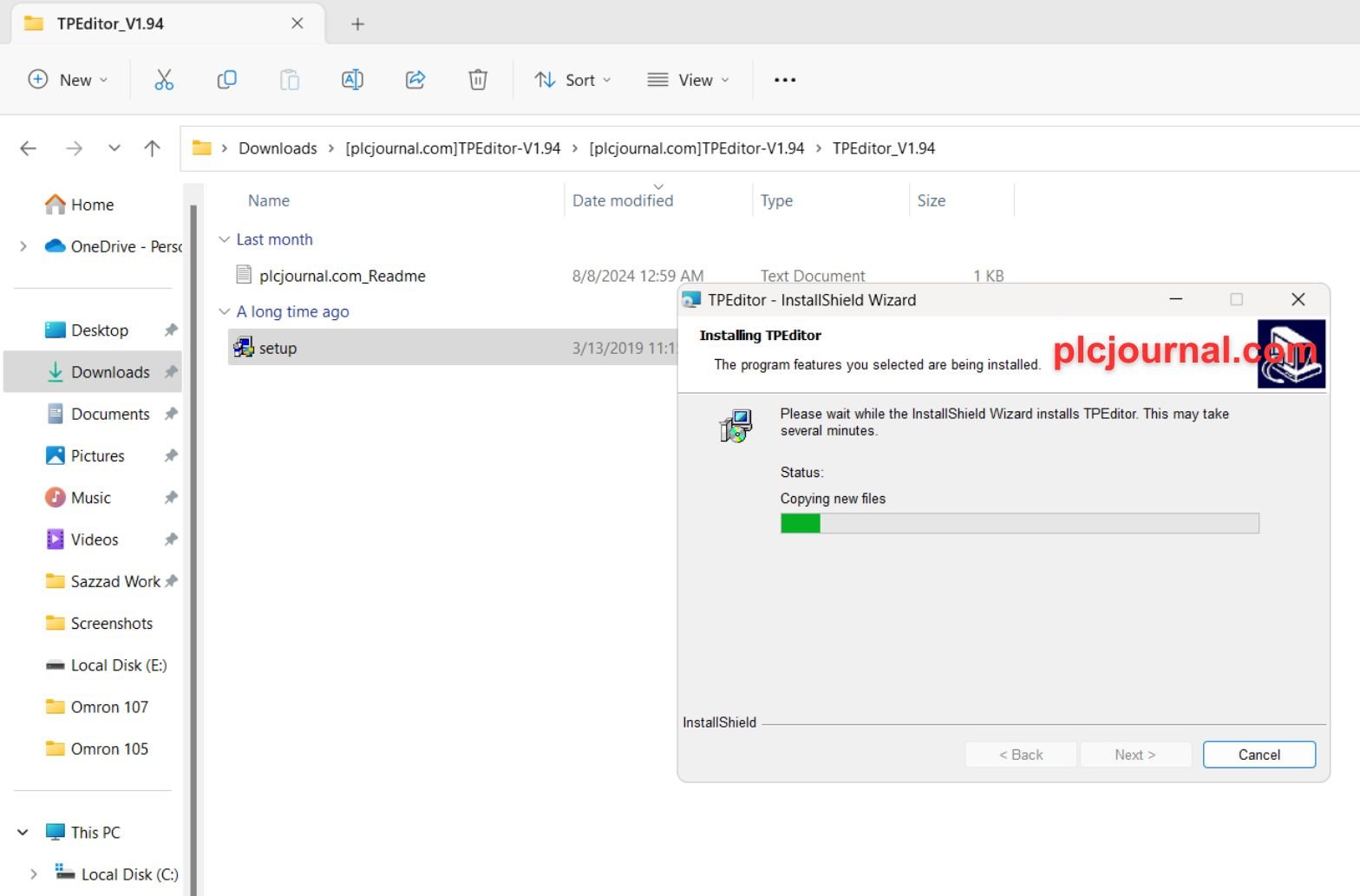
Task: Click the installer progress bar
Action: pos(1019,523)
